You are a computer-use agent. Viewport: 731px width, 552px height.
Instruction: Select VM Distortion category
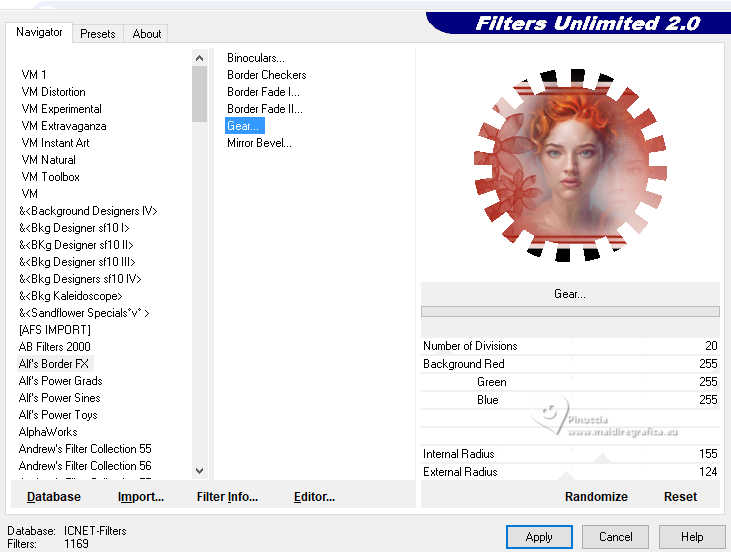(x=54, y=92)
